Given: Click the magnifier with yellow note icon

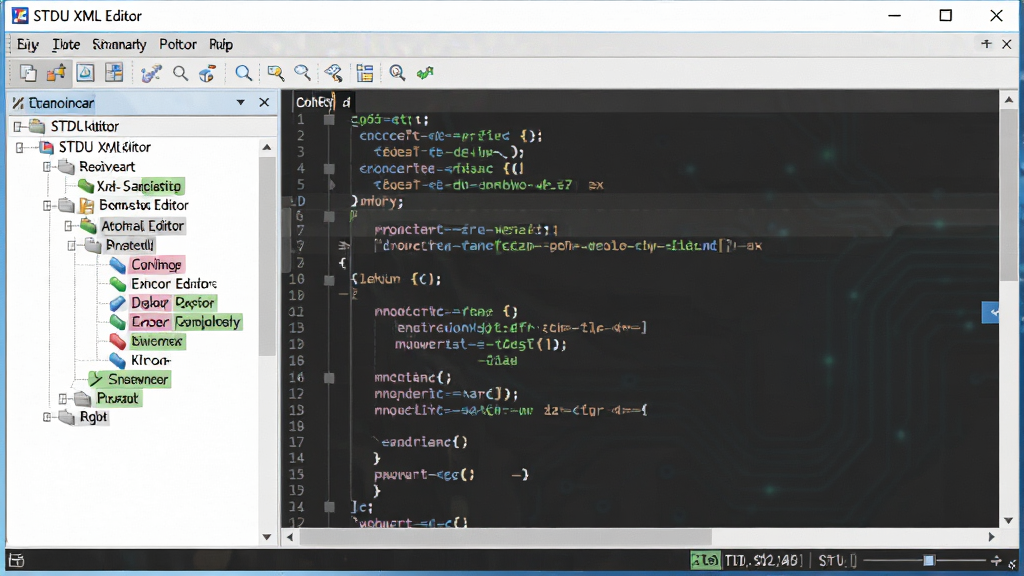Looking at the screenshot, I should [276, 73].
